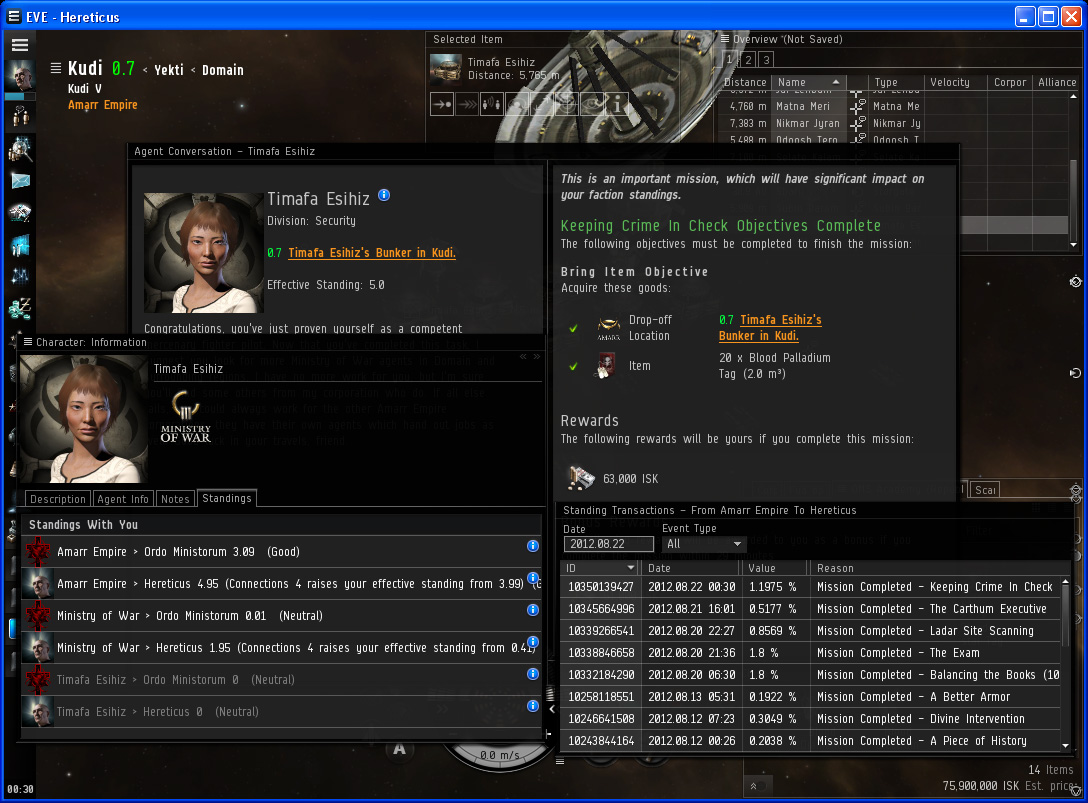This screenshot has height=803, width=1088.
Task: Open the EVE Mail envelope icon
Action: (x=20, y=180)
